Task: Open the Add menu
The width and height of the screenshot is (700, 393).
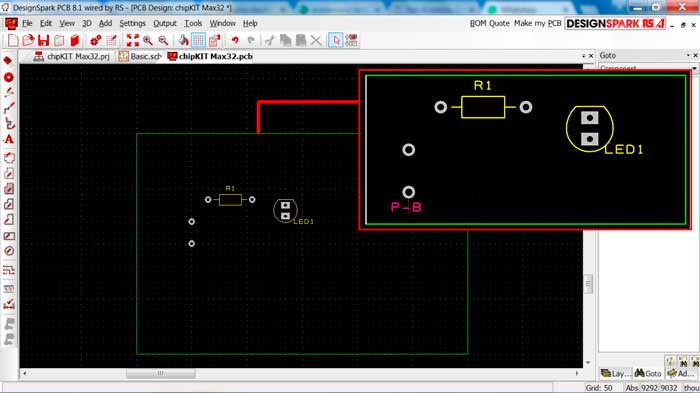Action: point(105,23)
